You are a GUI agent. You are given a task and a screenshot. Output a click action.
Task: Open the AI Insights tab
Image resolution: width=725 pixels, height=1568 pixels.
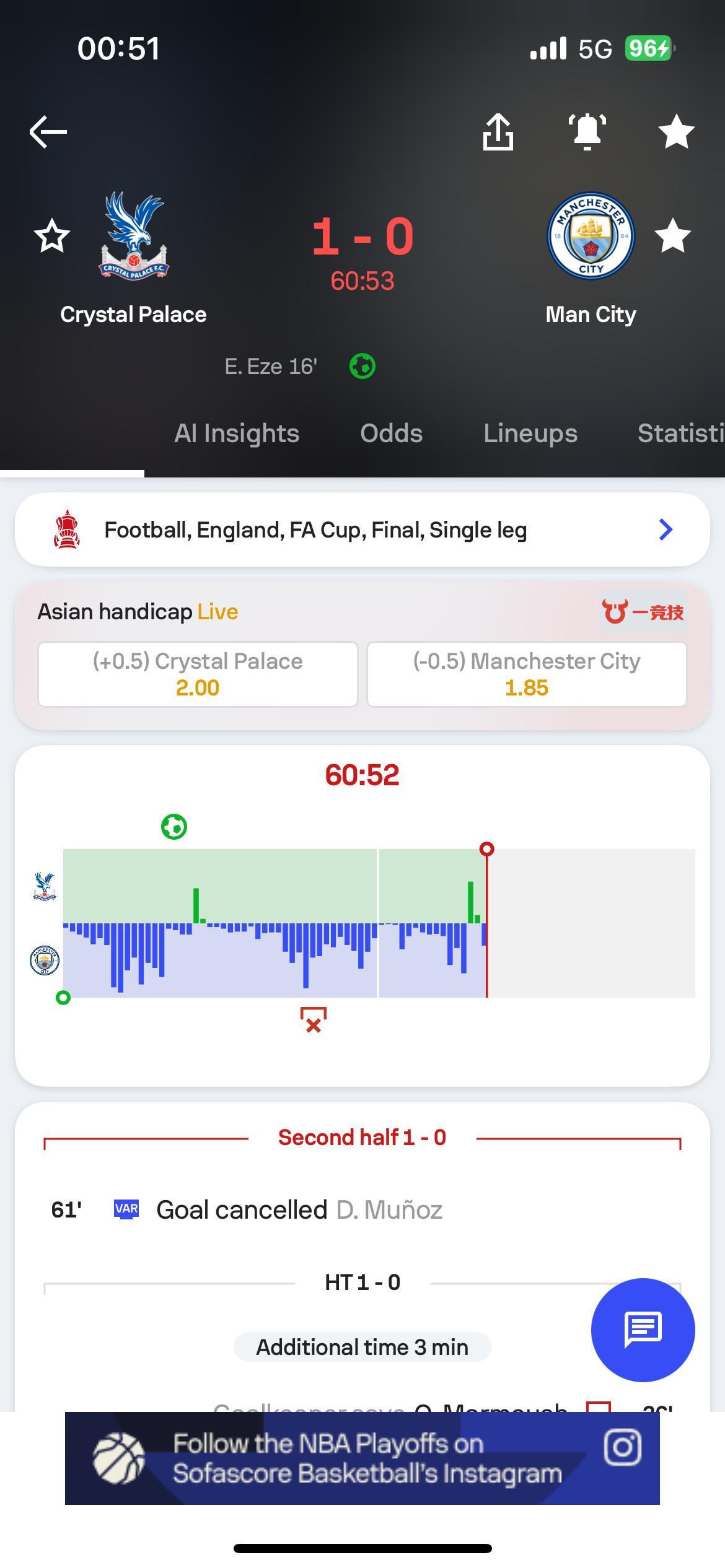(237, 433)
